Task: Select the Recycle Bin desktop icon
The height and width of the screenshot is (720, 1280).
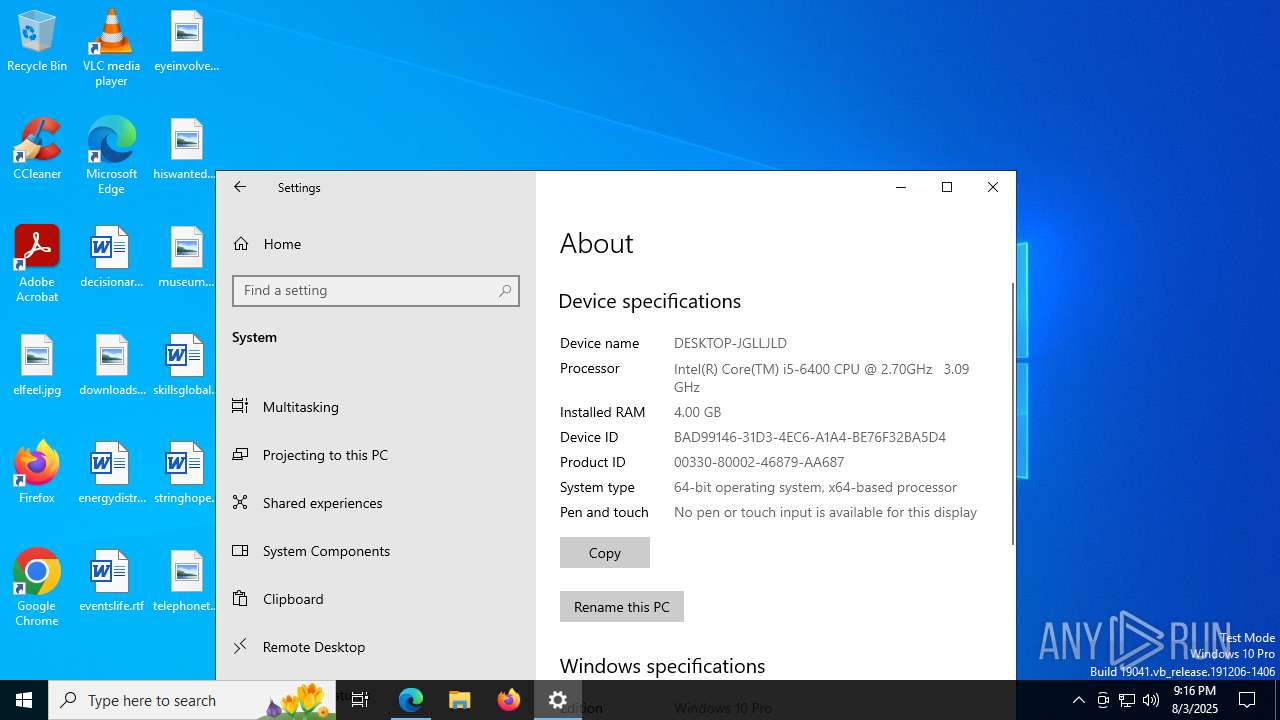Action: coord(37,42)
